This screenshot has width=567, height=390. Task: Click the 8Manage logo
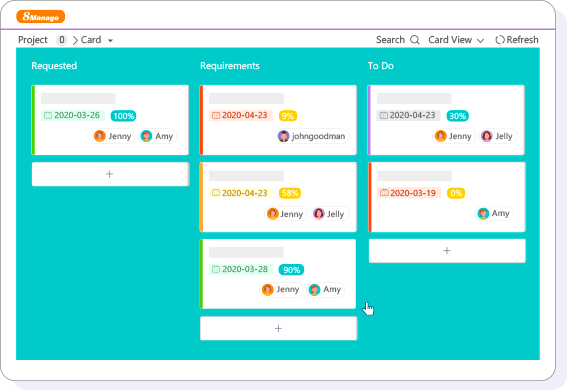(40, 17)
